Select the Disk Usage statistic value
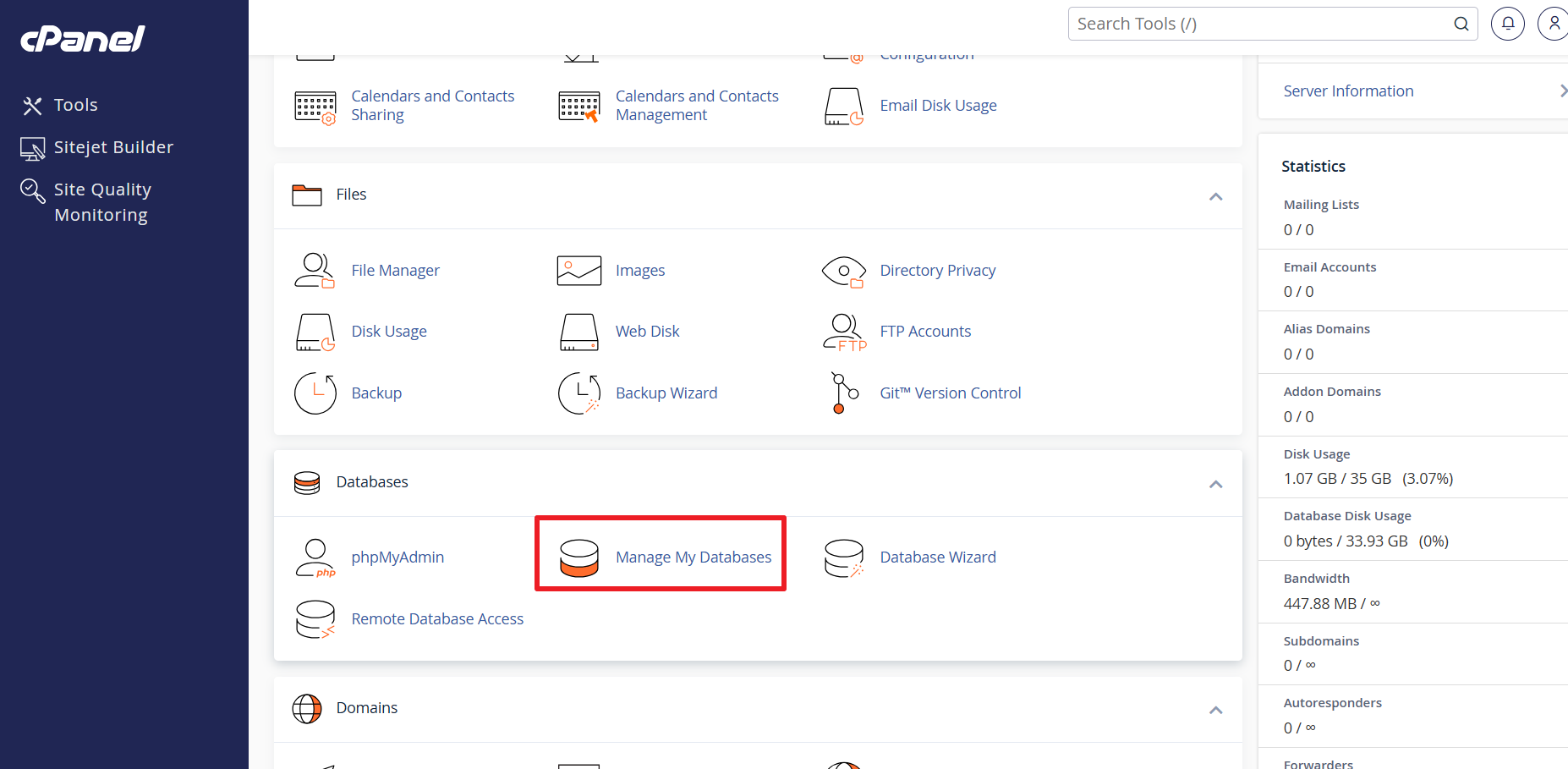Image resolution: width=1568 pixels, height=769 pixels. click(1368, 479)
